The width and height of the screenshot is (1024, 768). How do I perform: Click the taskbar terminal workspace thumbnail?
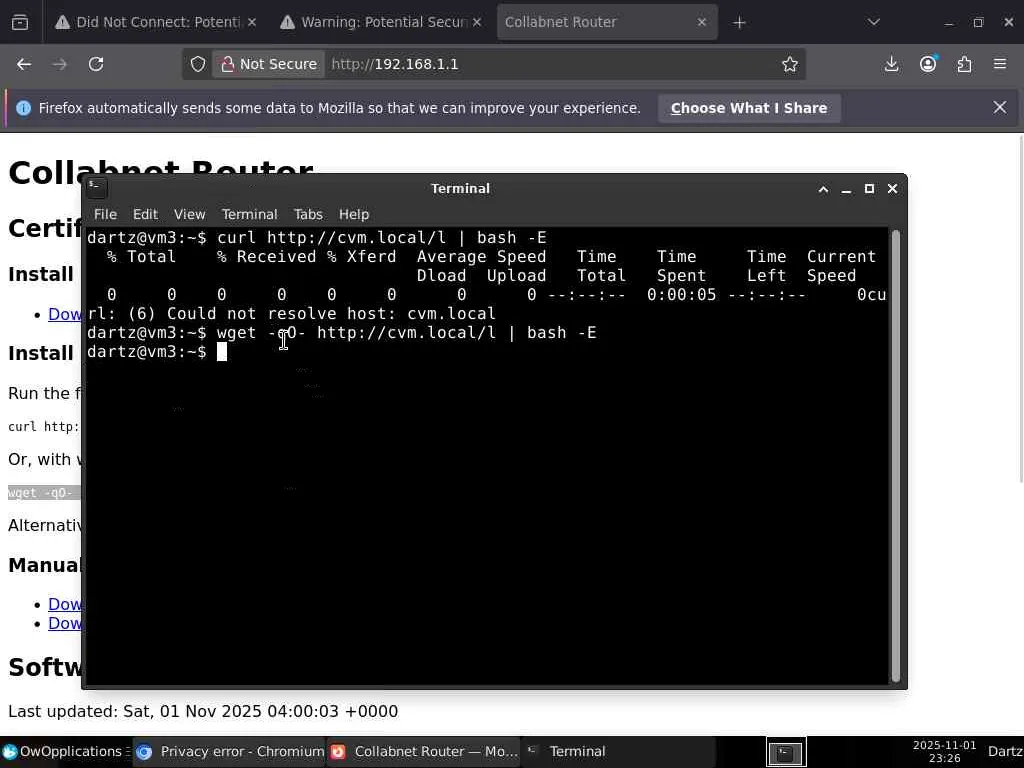pos(786,752)
